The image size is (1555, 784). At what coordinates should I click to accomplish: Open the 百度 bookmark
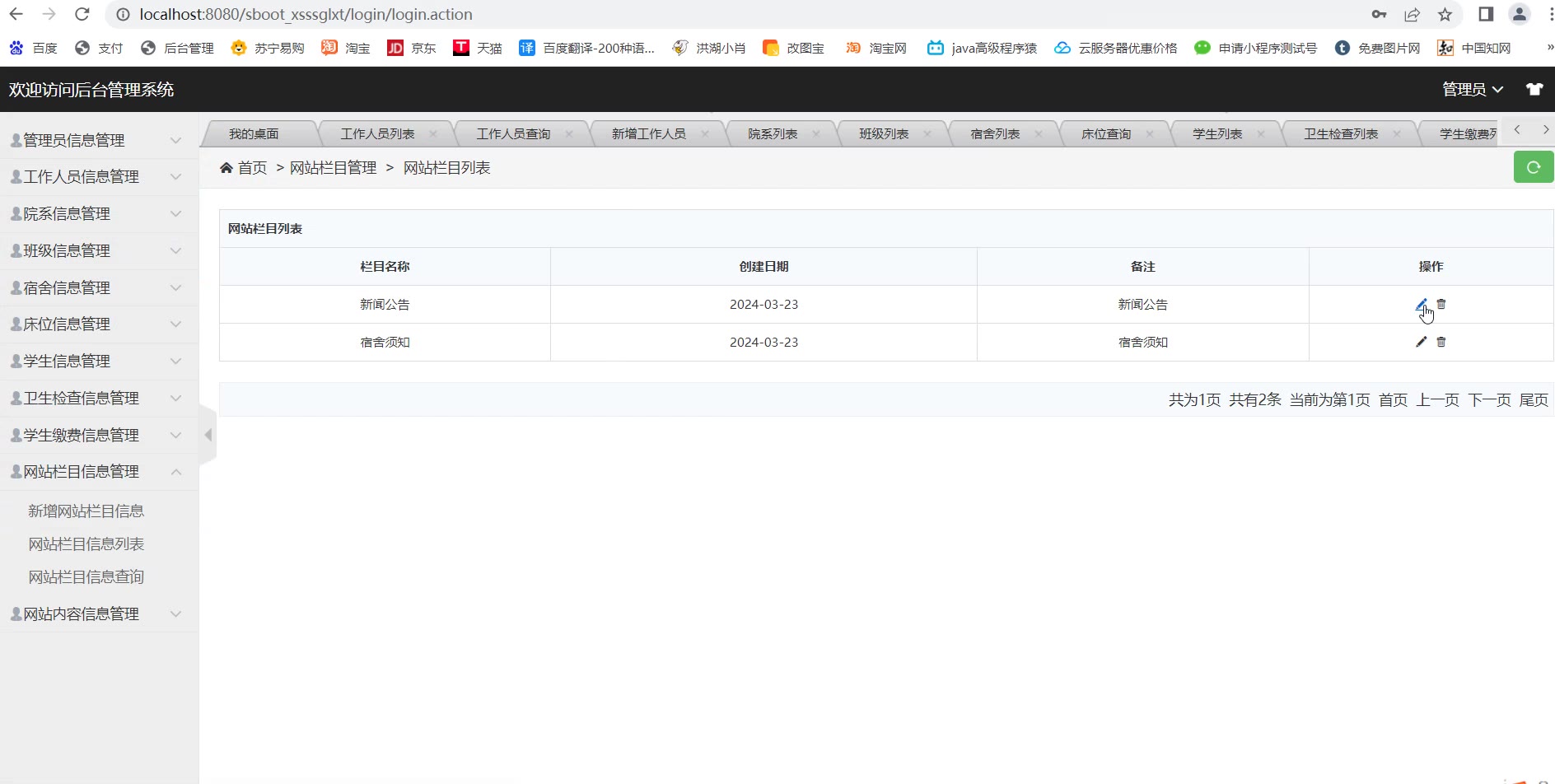coord(33,48)
